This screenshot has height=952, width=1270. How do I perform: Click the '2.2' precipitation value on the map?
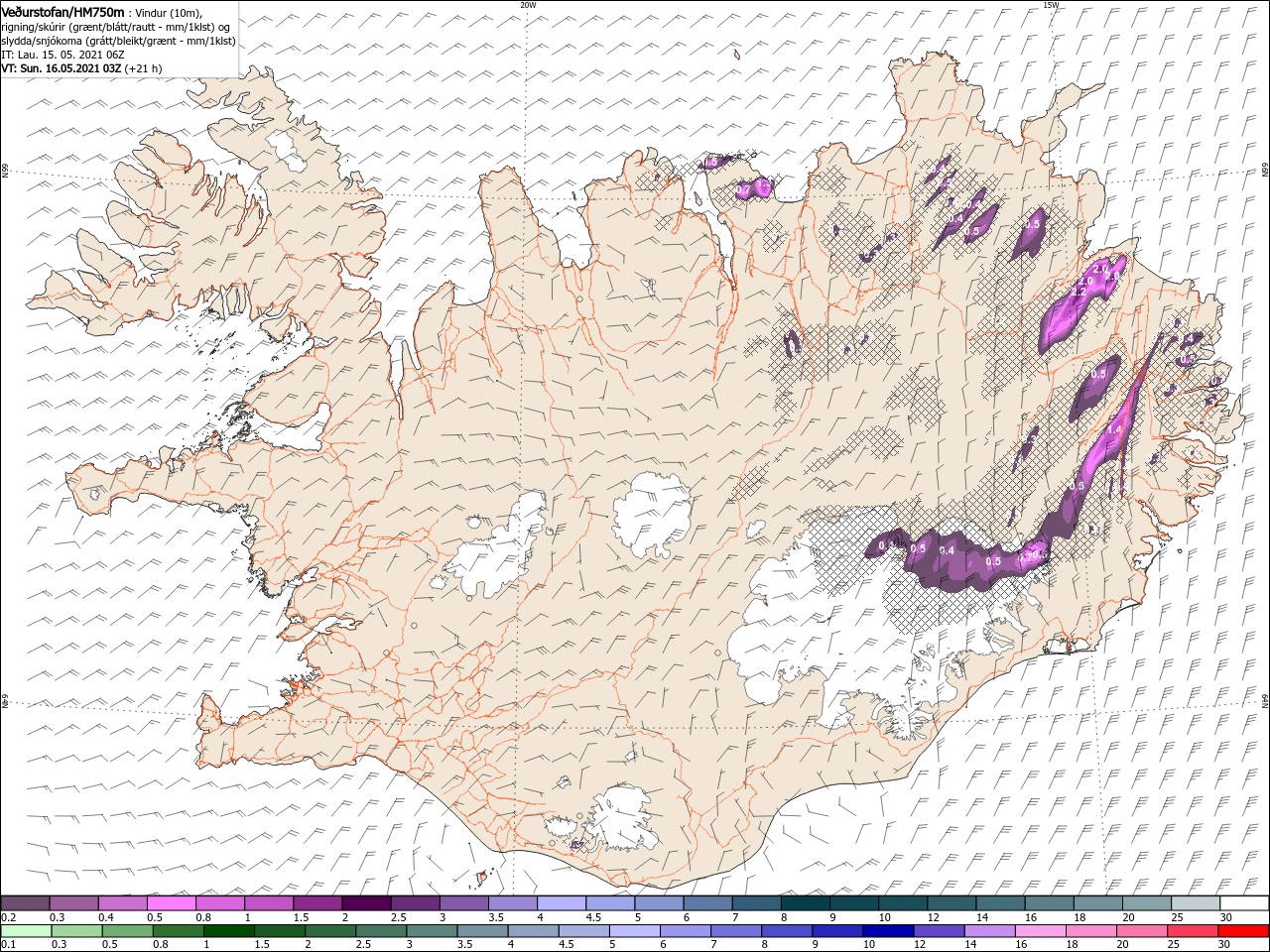point(1079,294)
